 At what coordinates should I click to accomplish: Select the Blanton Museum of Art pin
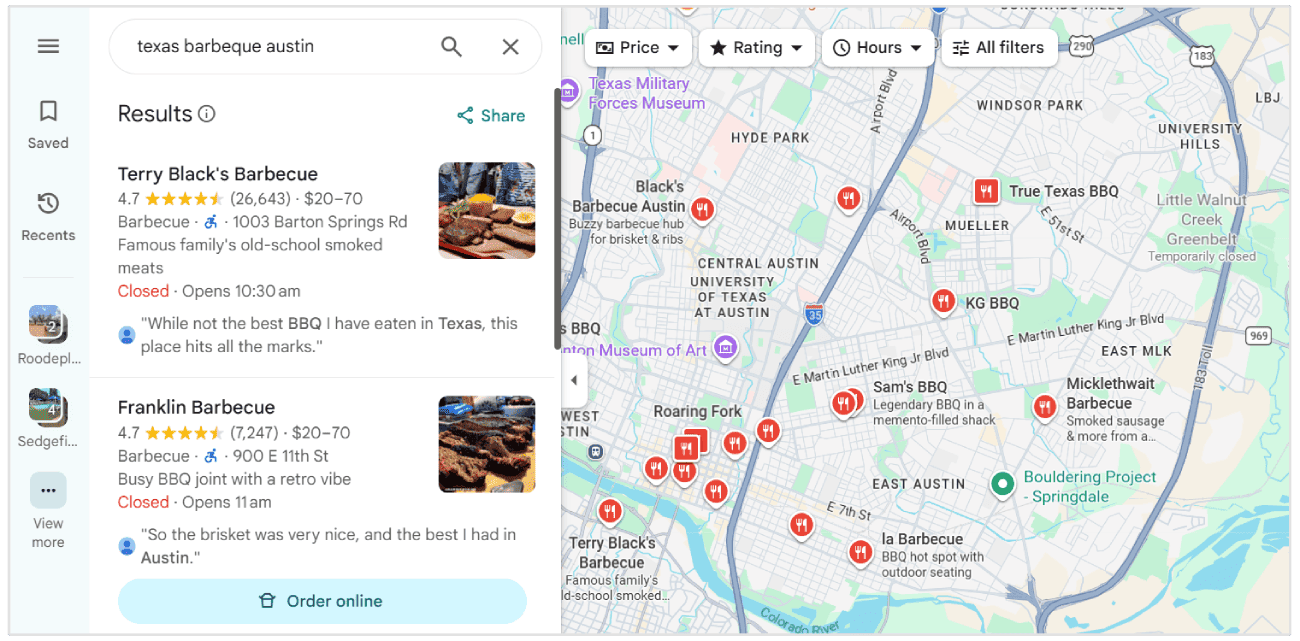tap(727, 349)
